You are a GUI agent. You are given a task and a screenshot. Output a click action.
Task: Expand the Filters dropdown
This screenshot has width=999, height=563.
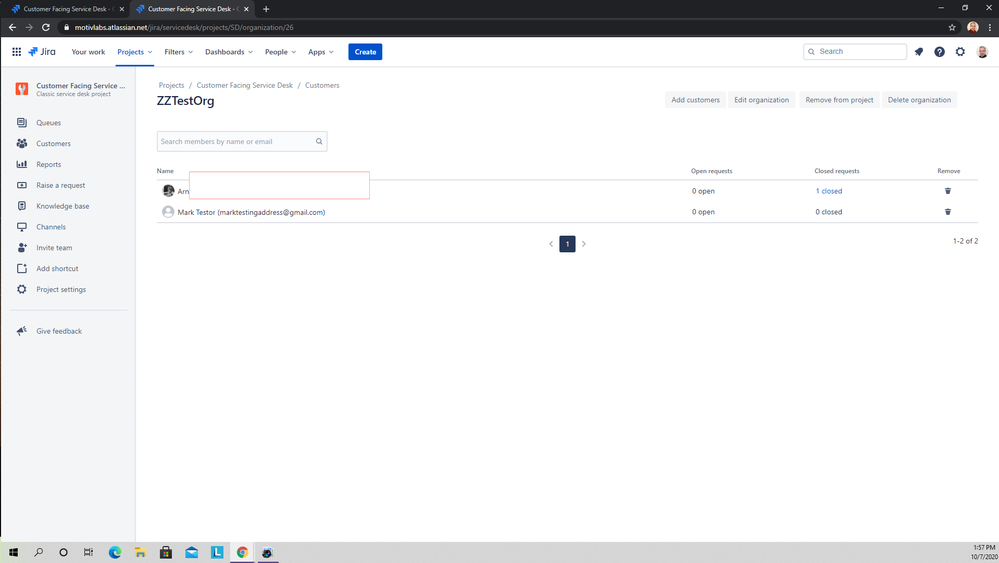[x=178, y=52]
